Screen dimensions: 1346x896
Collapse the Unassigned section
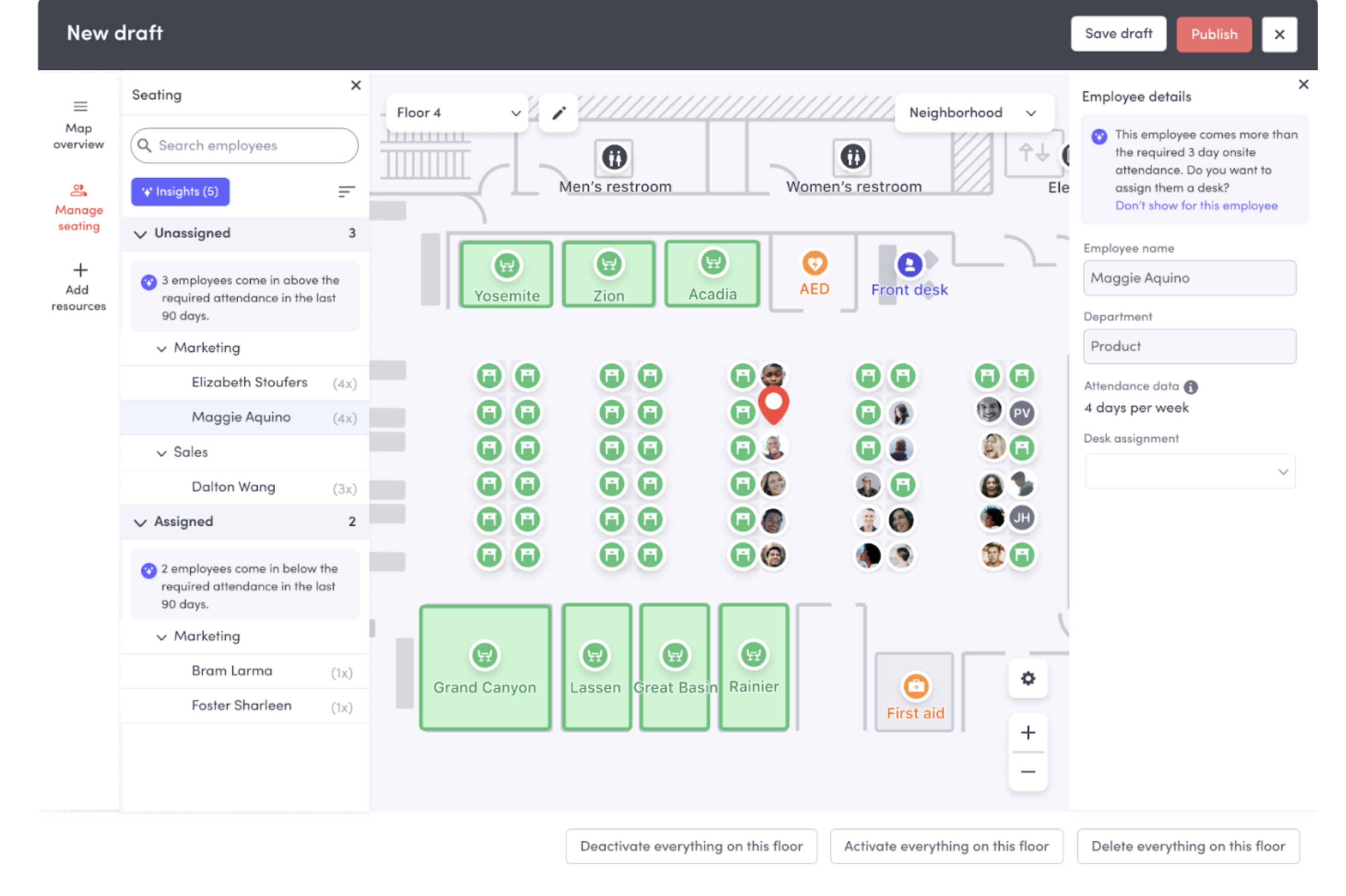click(x=140, y=234)
